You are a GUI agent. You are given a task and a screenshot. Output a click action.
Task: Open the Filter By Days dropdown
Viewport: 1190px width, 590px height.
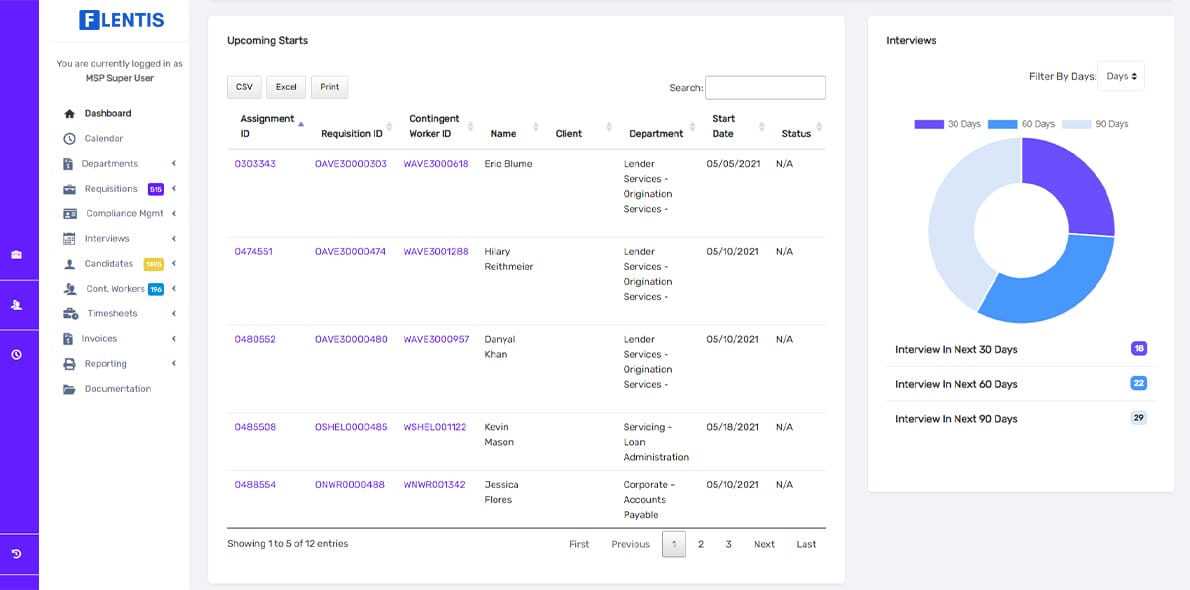1121,76
